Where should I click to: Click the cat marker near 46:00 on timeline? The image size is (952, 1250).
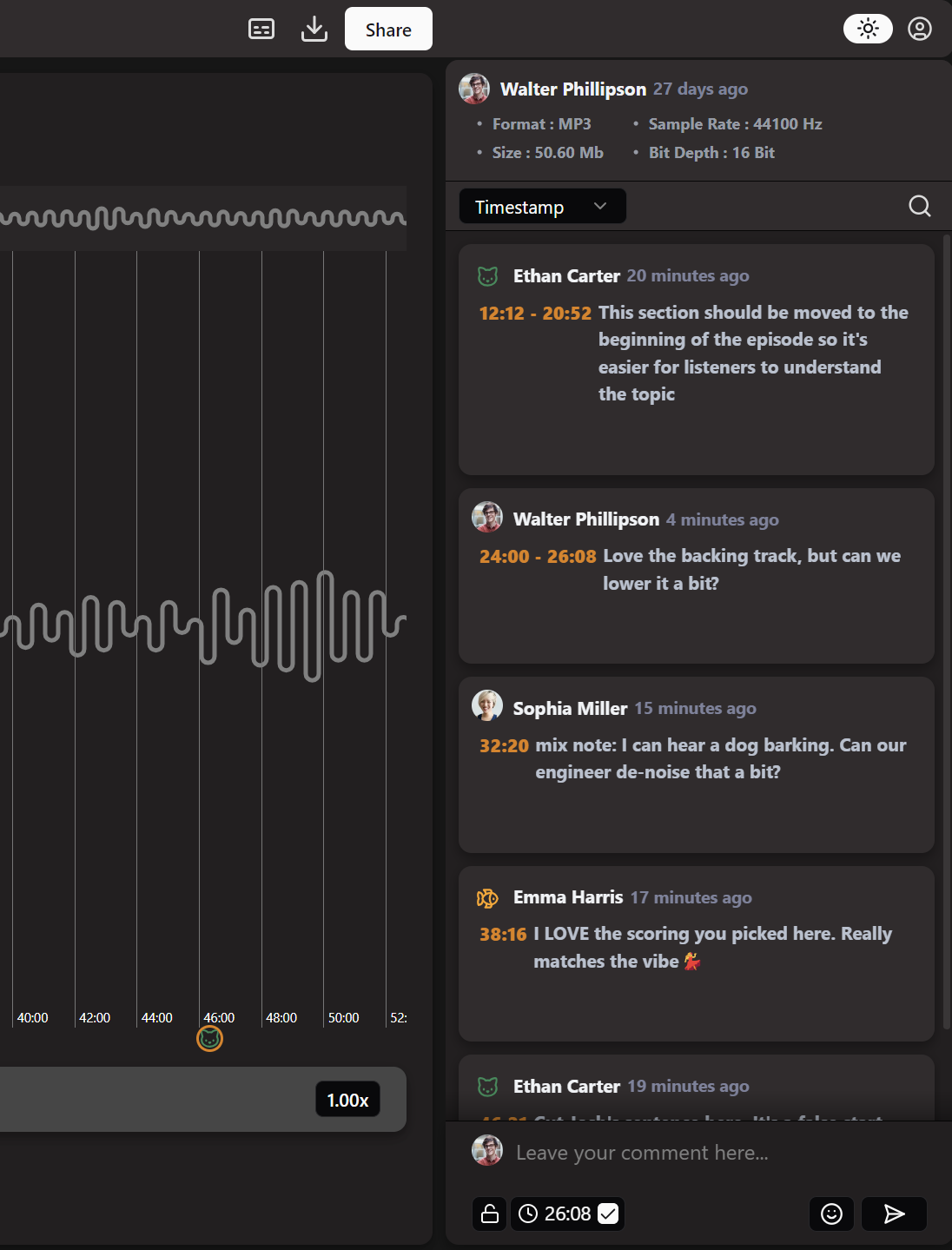(210, 1038)
